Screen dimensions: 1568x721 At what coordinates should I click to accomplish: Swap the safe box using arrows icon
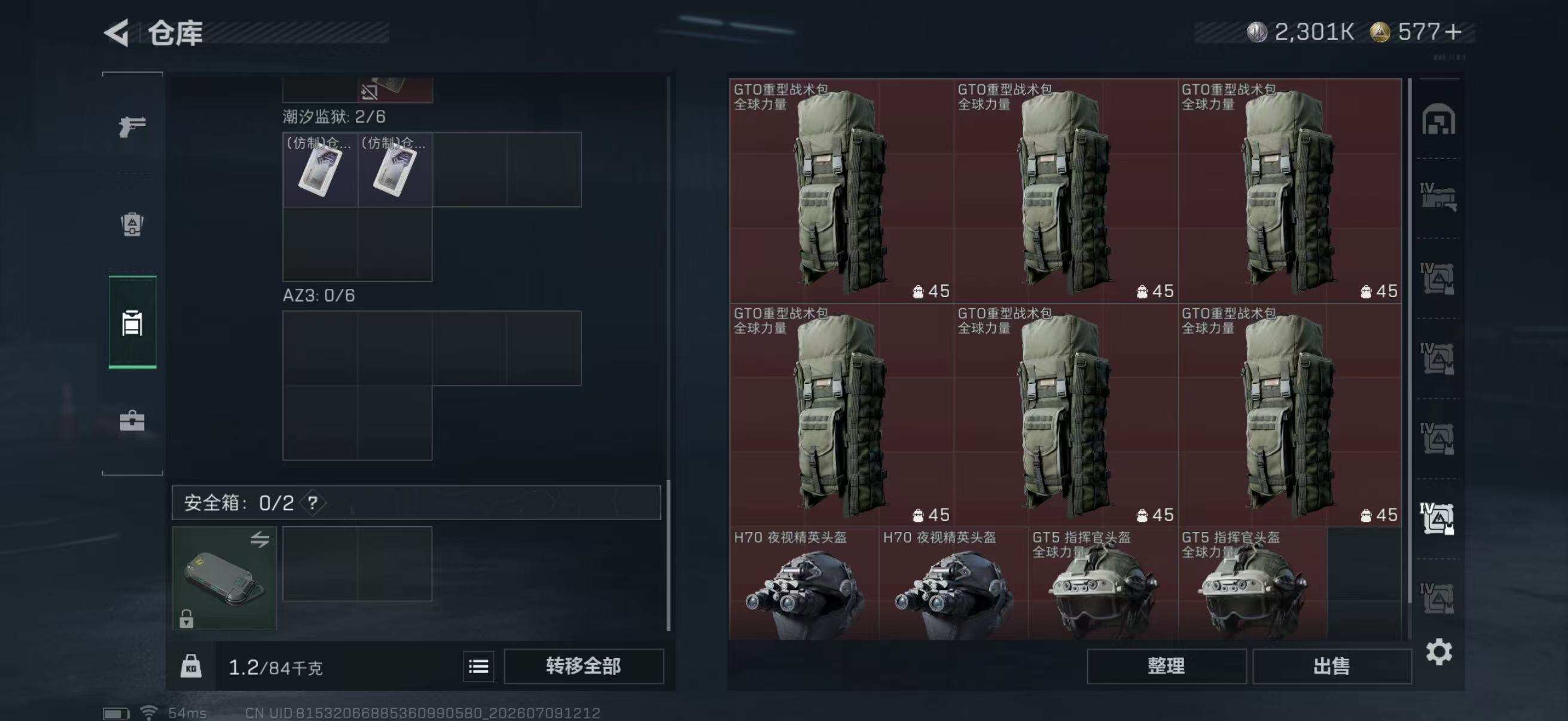260,539
